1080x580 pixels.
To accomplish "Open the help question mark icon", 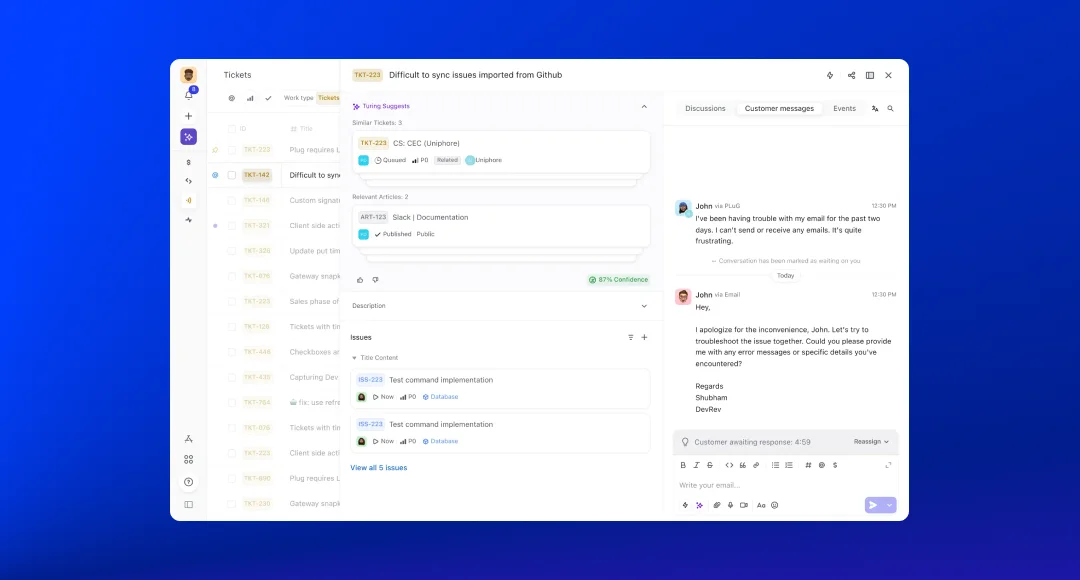I will (x=189, y=482).
